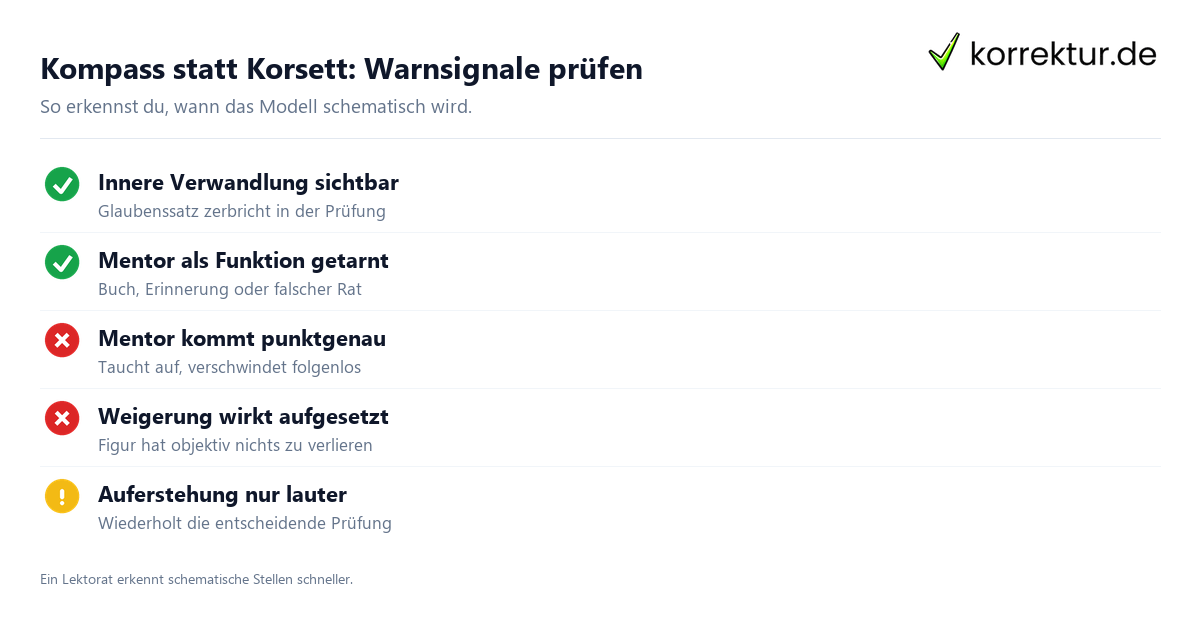
Task: Click the subtitle Figur hat objektiv nichts zu verlieren
Action: (235, 446)
